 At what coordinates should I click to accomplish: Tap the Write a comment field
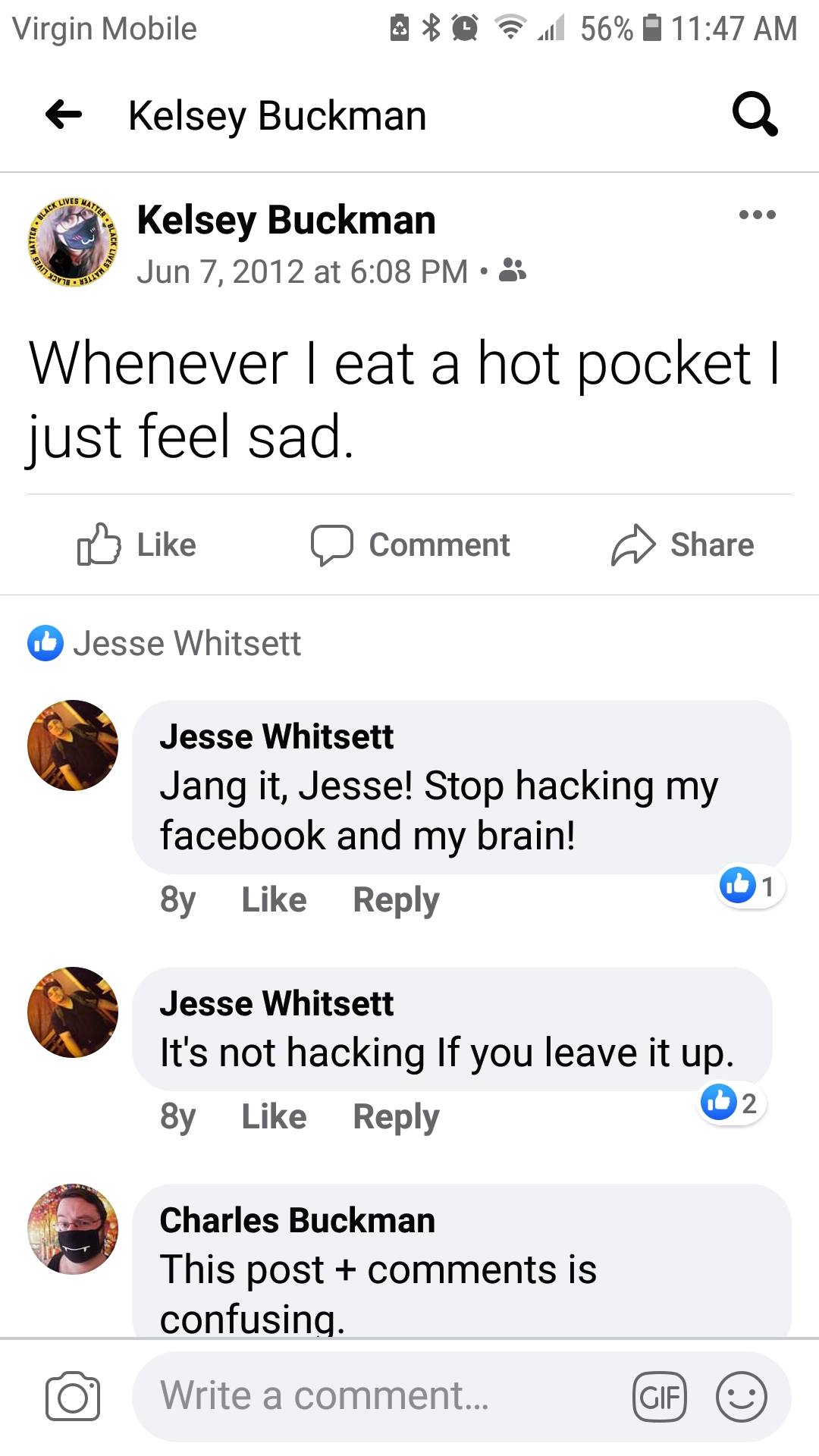pos(379,1397)
